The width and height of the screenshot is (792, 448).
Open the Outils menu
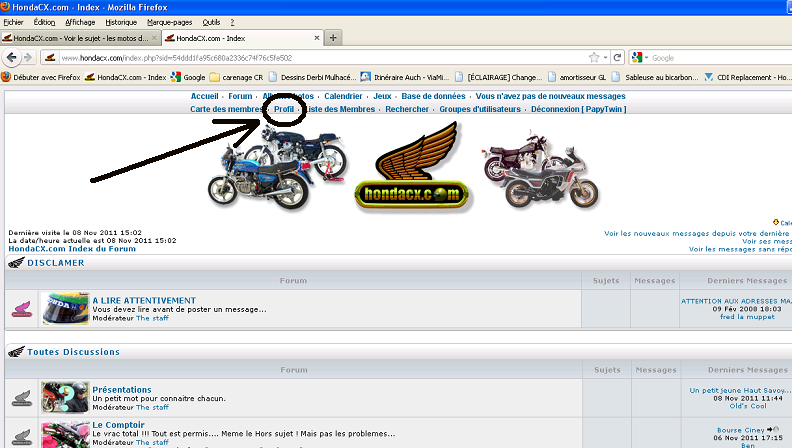[211, 22]
